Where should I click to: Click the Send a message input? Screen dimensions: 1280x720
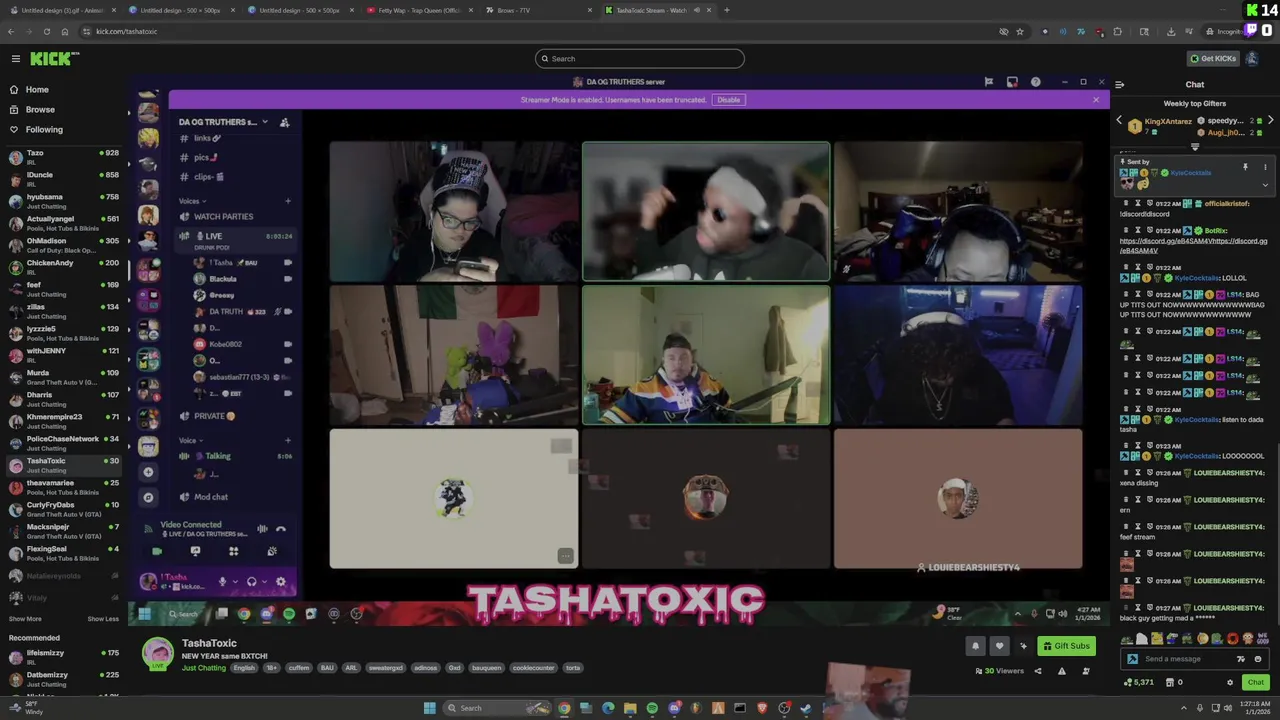pos(1185,659)
